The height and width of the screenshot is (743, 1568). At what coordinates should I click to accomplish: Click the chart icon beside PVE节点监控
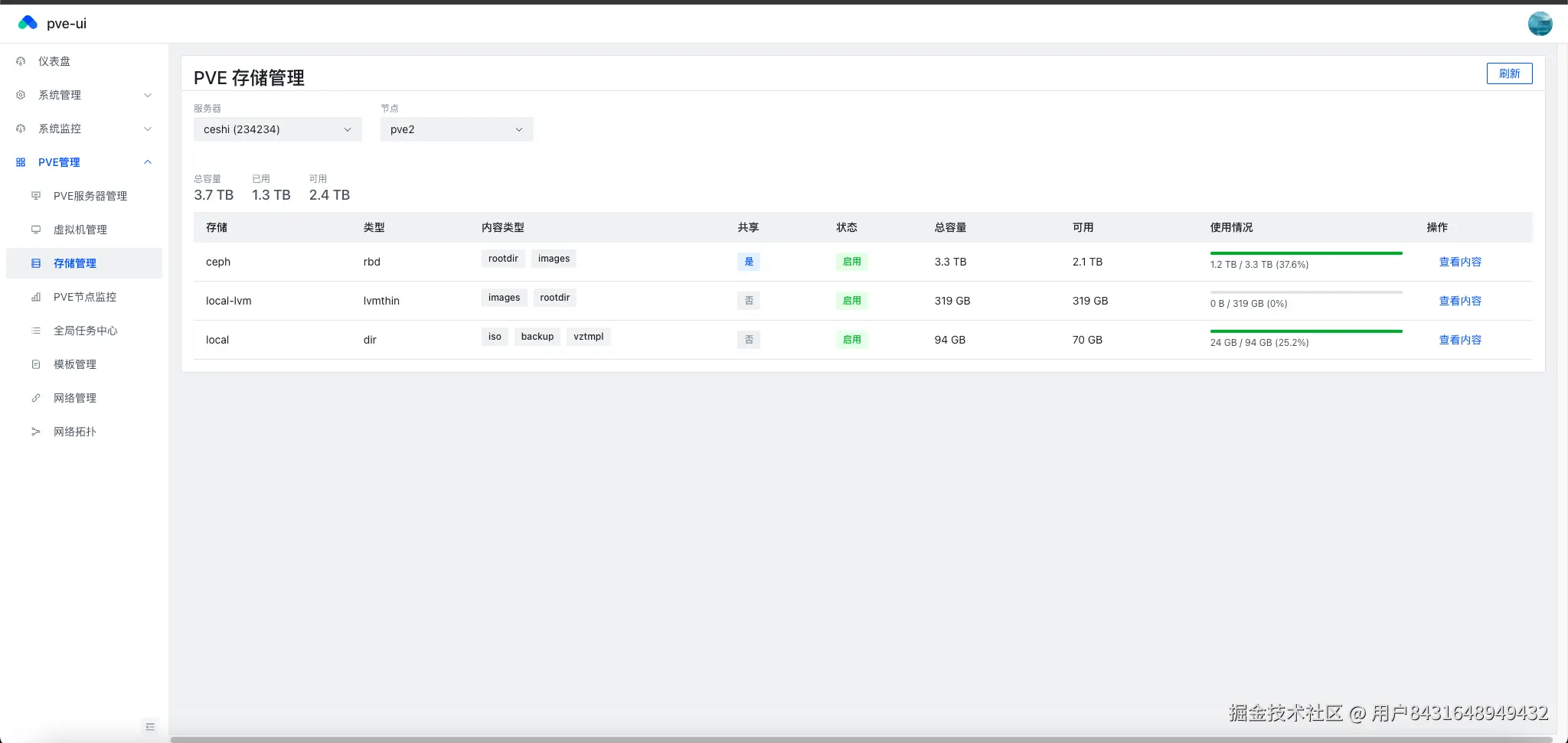point(36,297)
